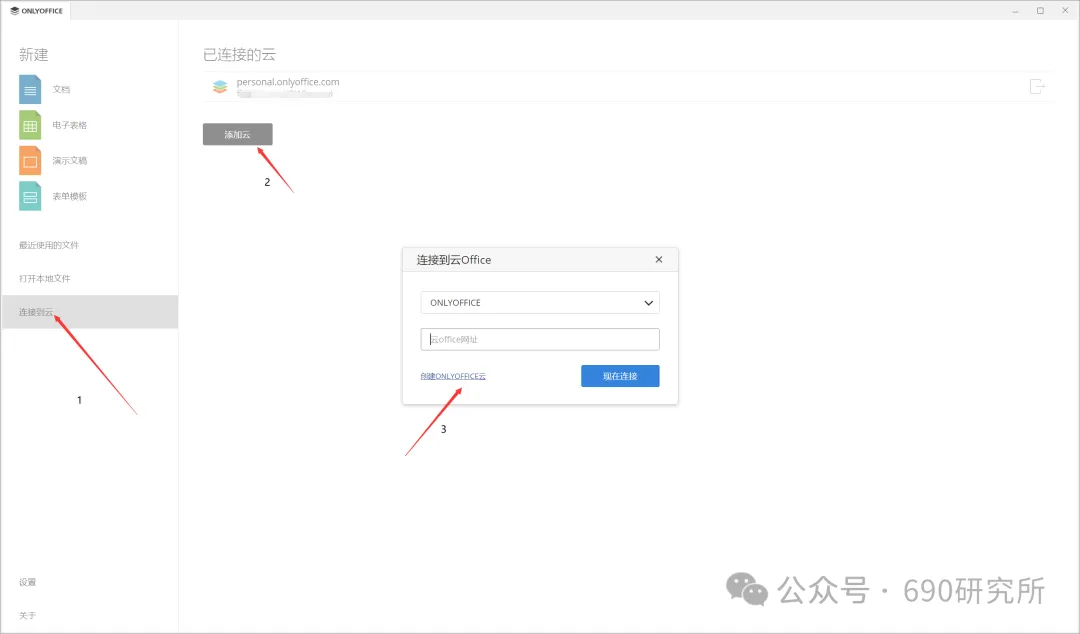Click the ONLYOFFICE logo tab
The image size is (1080, 634).
(36, 10)
